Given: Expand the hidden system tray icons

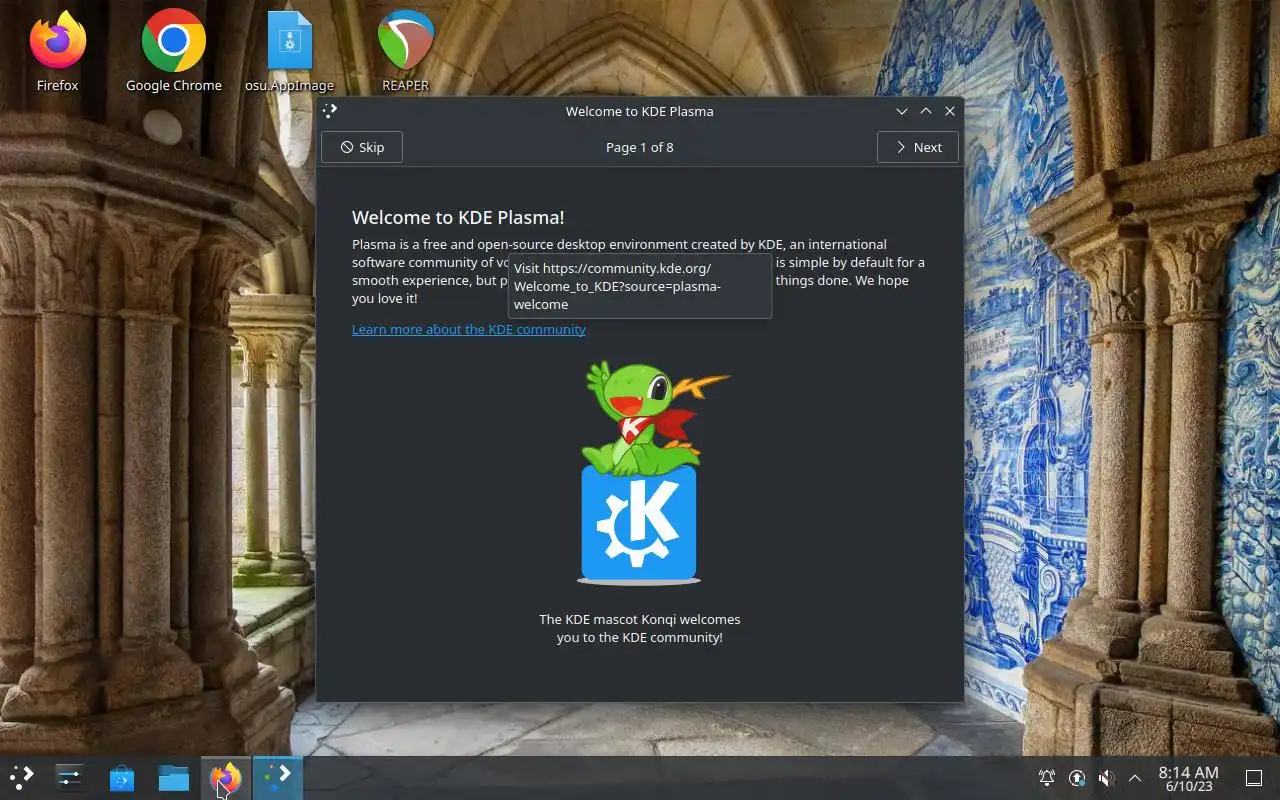Looking at the screenshot, I should [x=1135, y=777].
